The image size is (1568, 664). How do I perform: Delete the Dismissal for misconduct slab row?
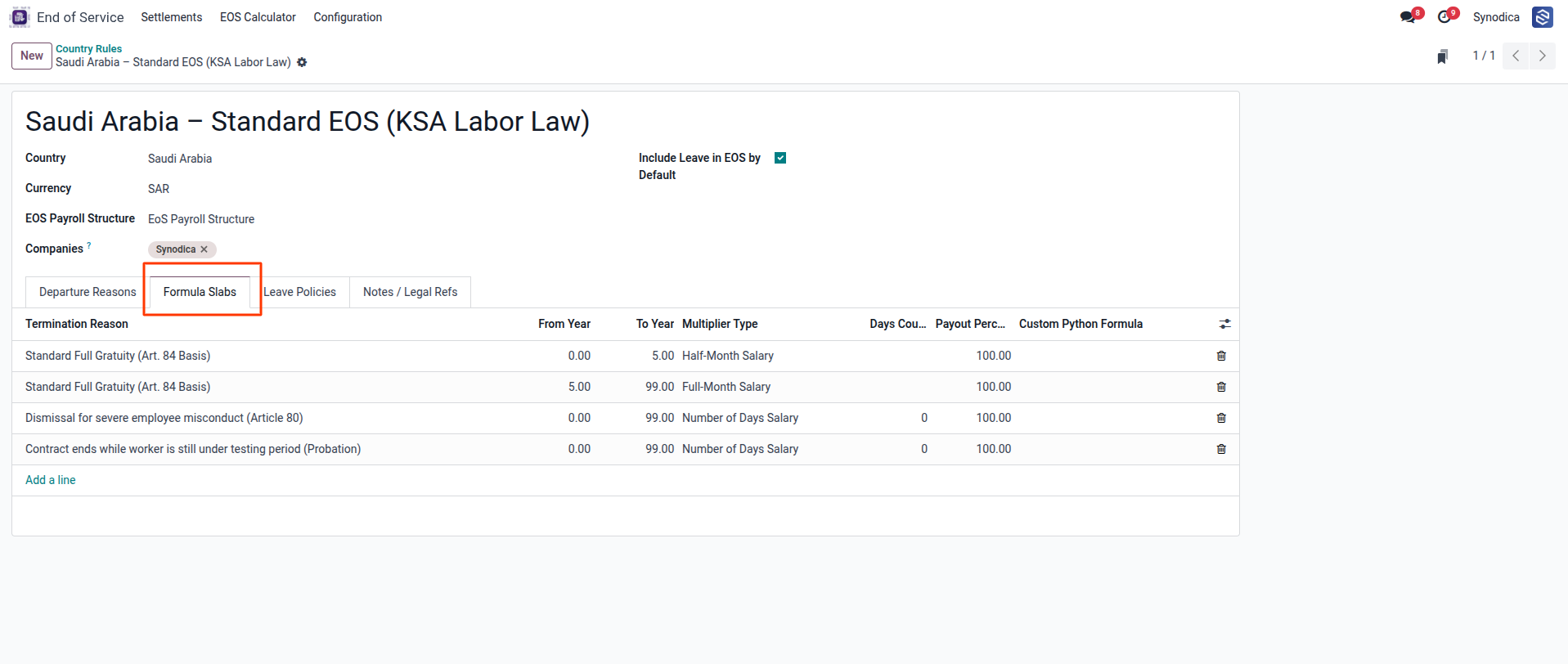point(1221,418)
